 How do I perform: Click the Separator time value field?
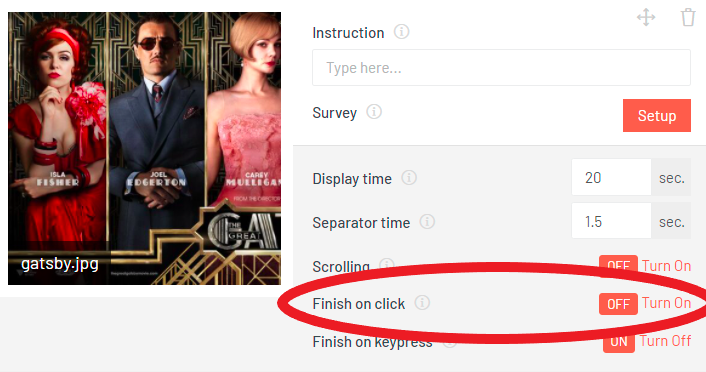pyautogui.click(x=611, y=221)
